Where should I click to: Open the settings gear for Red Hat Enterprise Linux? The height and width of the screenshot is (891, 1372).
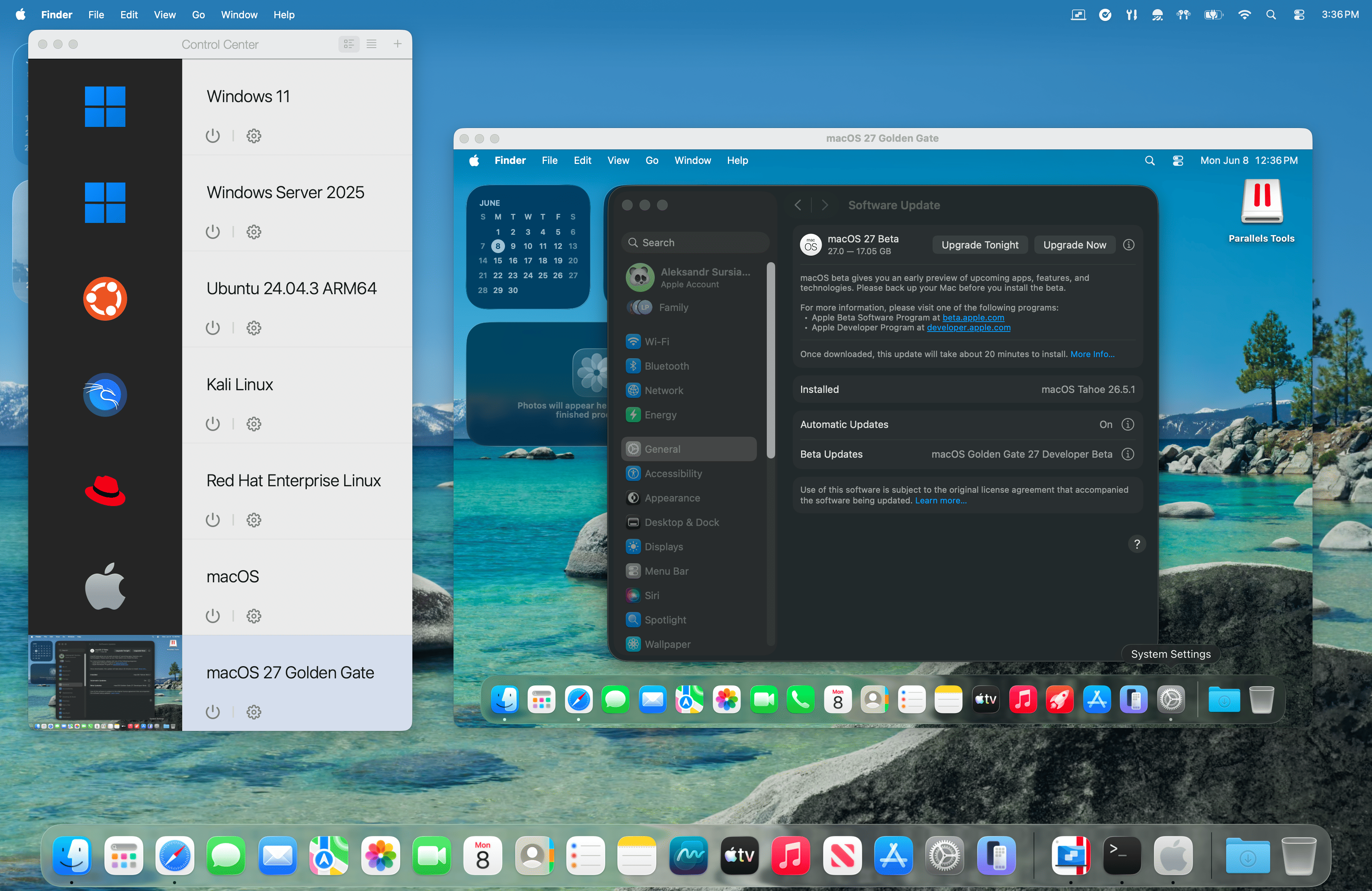click(x=254, y=520)
